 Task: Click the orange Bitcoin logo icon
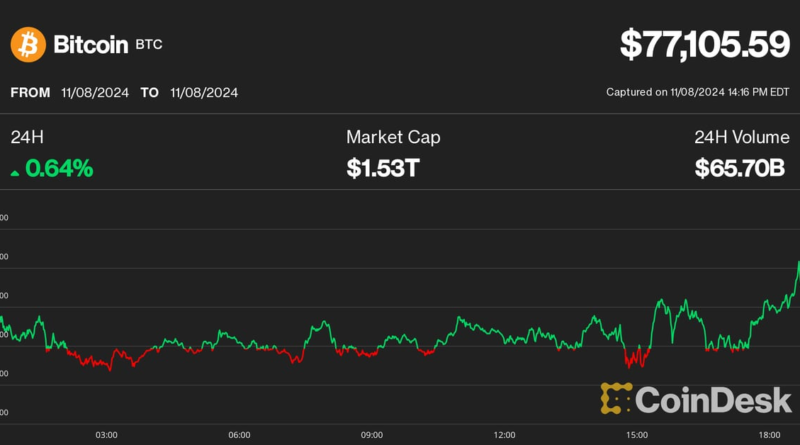[27, 44]
